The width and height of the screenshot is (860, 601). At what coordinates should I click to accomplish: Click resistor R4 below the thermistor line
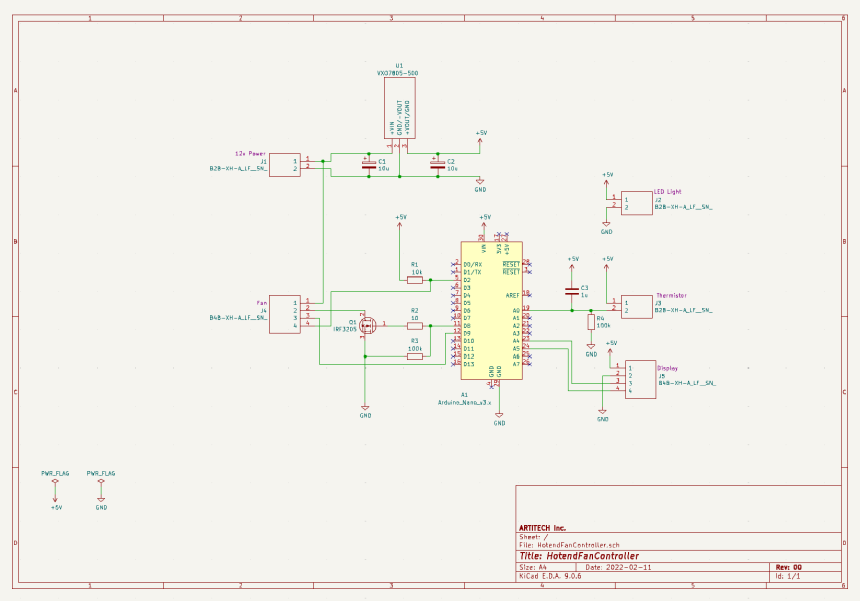(x=591, y=322)
